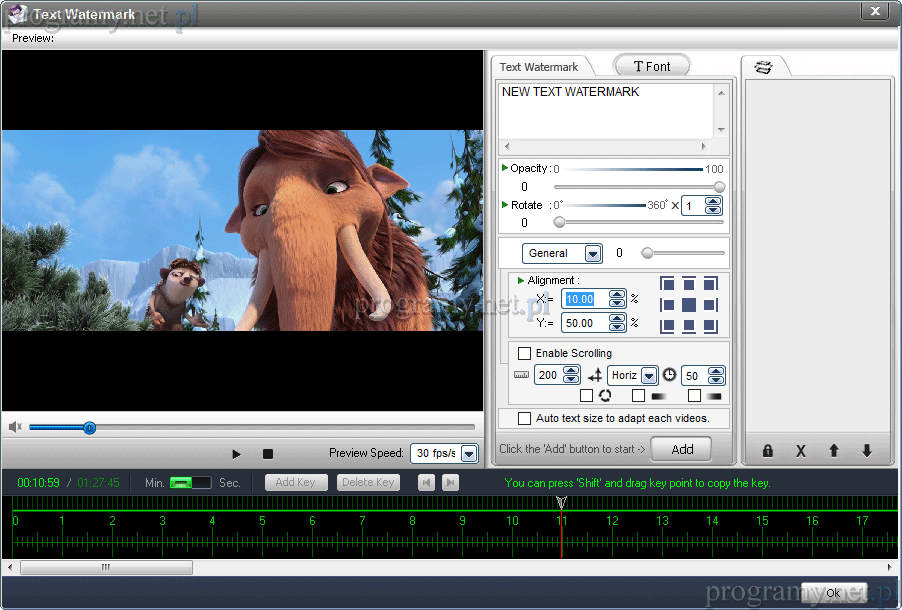The height and width of the screenshot is (610, 902).
Task: Open the Preview Speed dropdown
Action: click(x=468, y=454)
